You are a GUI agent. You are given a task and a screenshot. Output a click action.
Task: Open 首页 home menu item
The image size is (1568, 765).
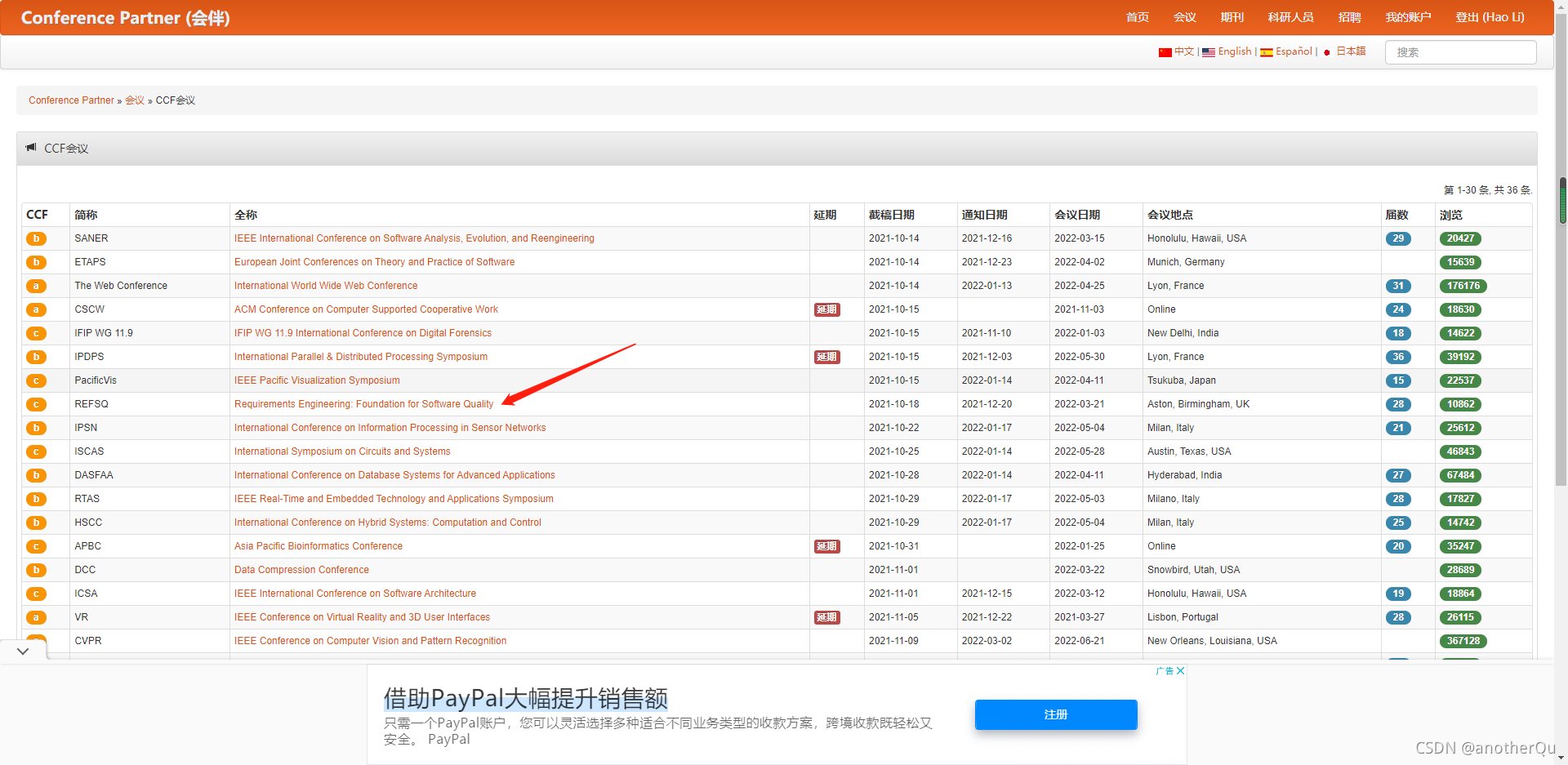(x=1137, y=17)
